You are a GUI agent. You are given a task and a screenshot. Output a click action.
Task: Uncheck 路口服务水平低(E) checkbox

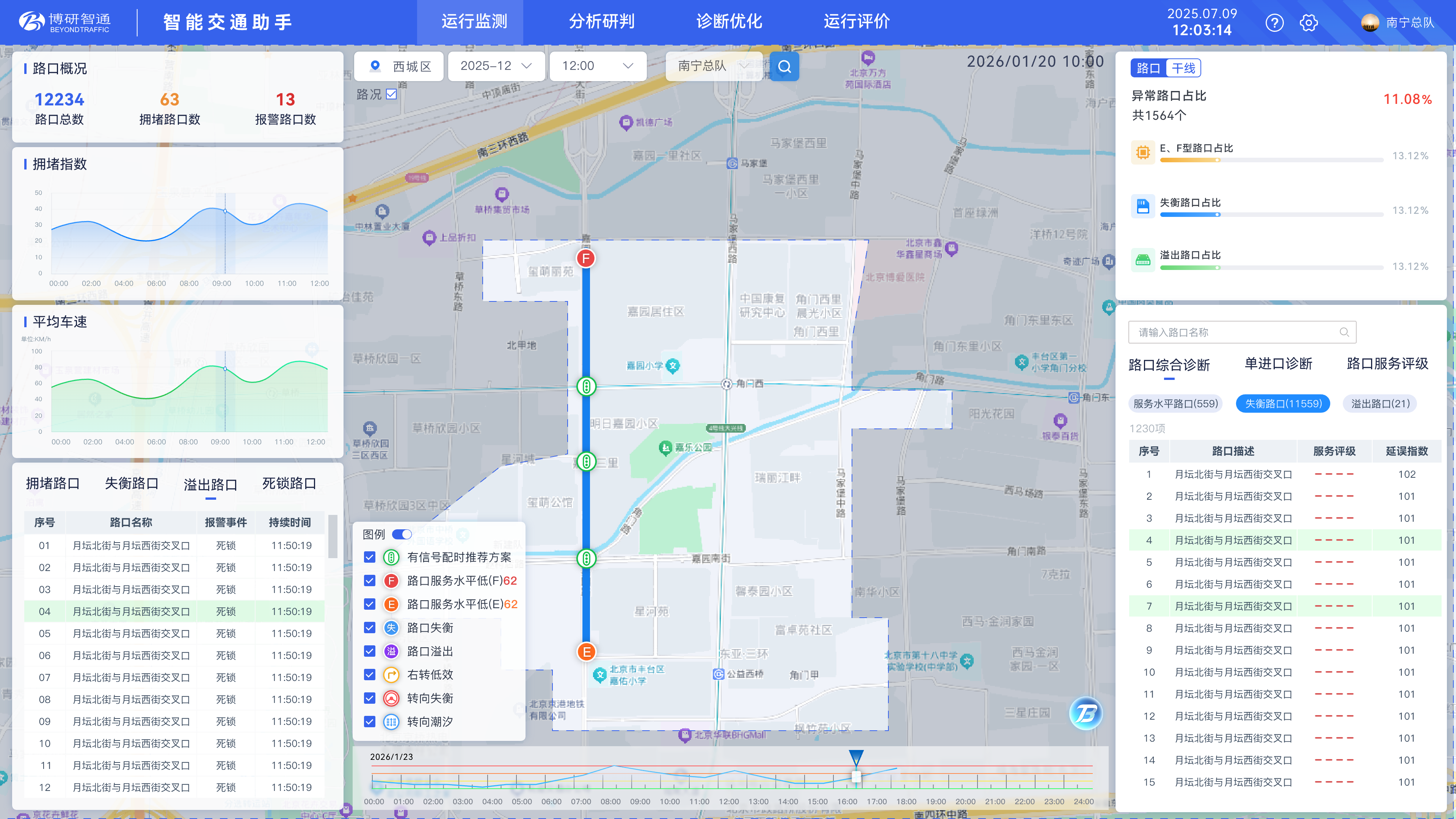click(x=370, y=604)
